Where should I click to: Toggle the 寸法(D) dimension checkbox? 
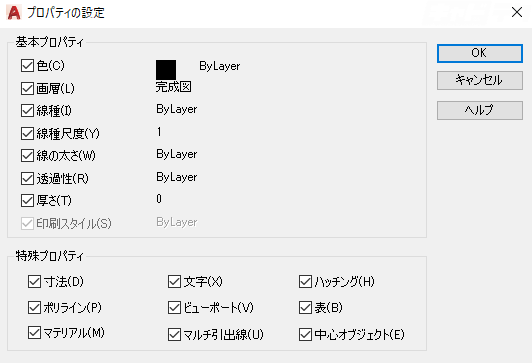tap(34, 281)
